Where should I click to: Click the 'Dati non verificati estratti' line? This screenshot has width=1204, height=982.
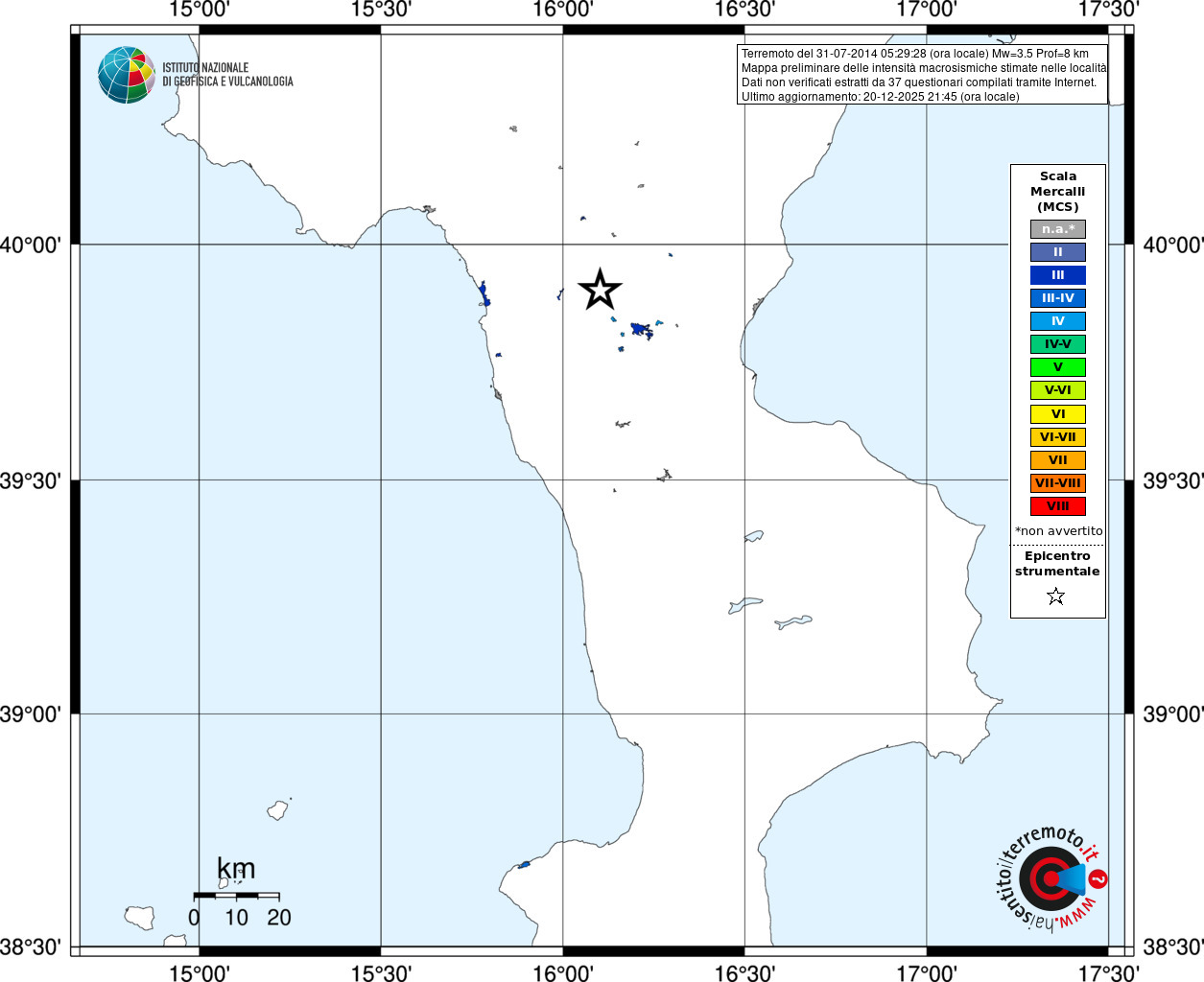[919, 82]
